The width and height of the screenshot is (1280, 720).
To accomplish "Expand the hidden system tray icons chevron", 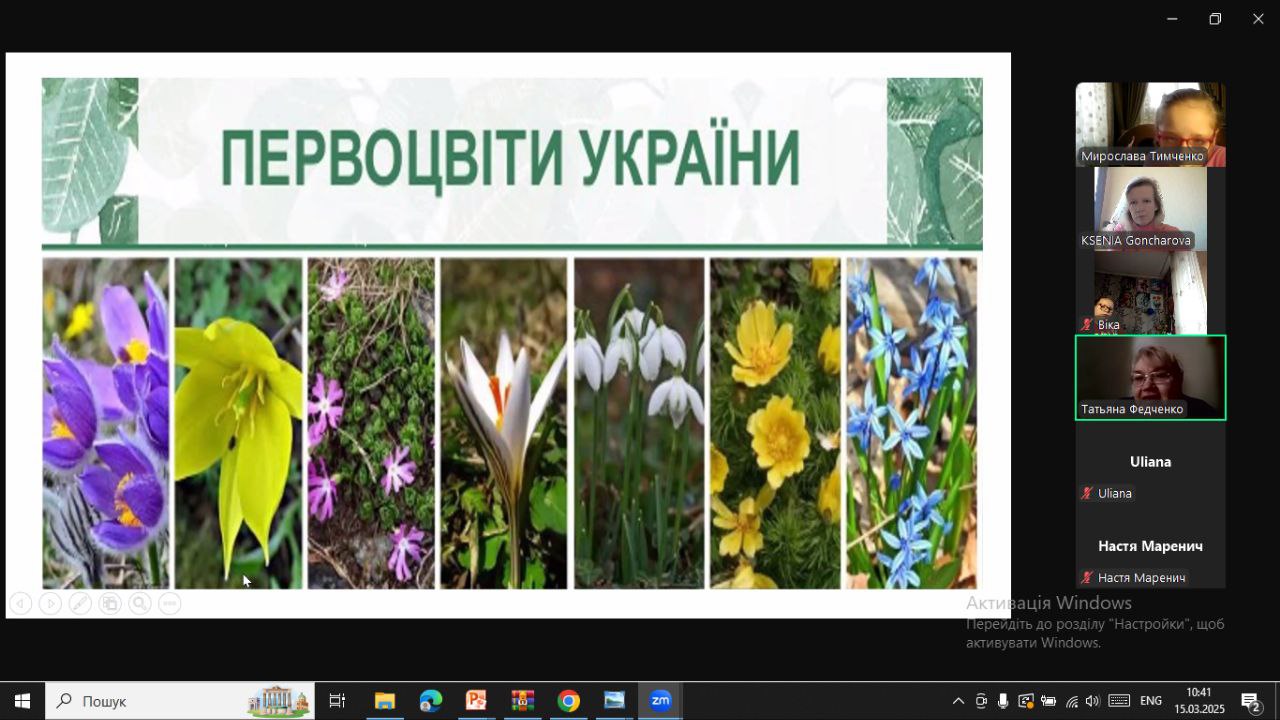I will click(958, 701).
